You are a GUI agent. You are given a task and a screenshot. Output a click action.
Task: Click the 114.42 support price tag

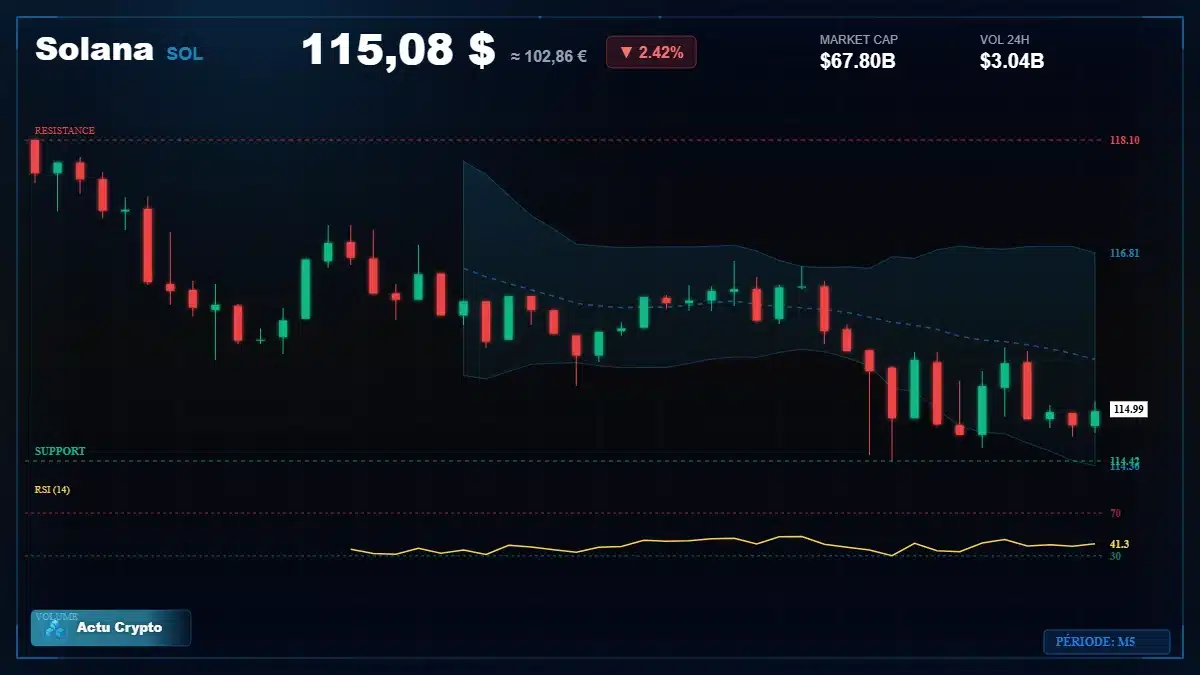pyautogui.click(x=1125, y=461)
